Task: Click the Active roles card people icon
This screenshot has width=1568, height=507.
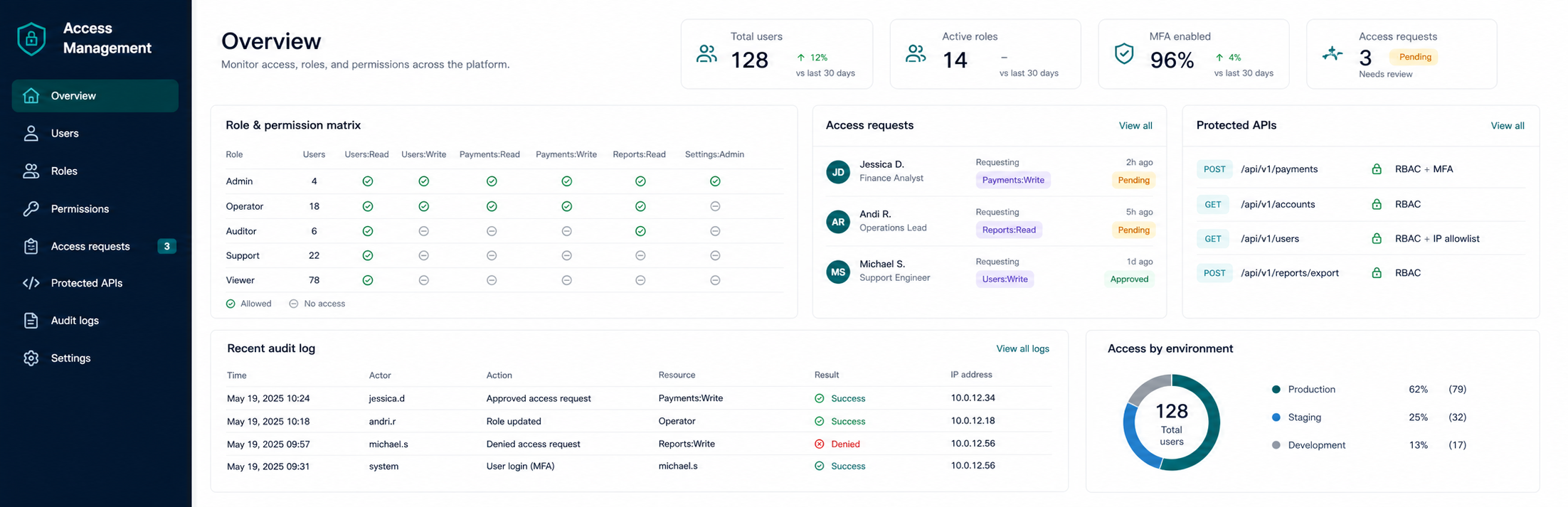Action: (x=916, y=54)
